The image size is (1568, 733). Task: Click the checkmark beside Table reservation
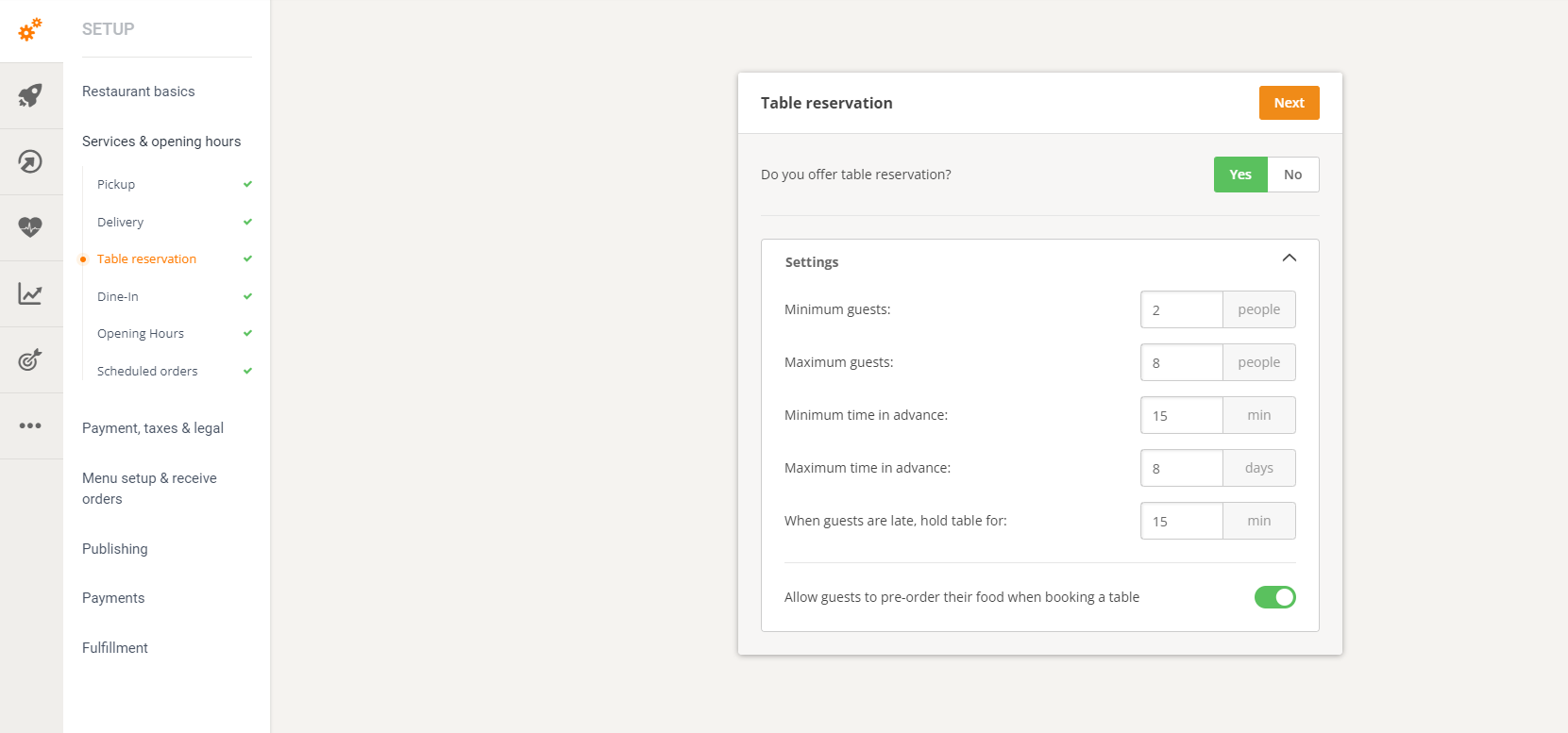point(247,258)
